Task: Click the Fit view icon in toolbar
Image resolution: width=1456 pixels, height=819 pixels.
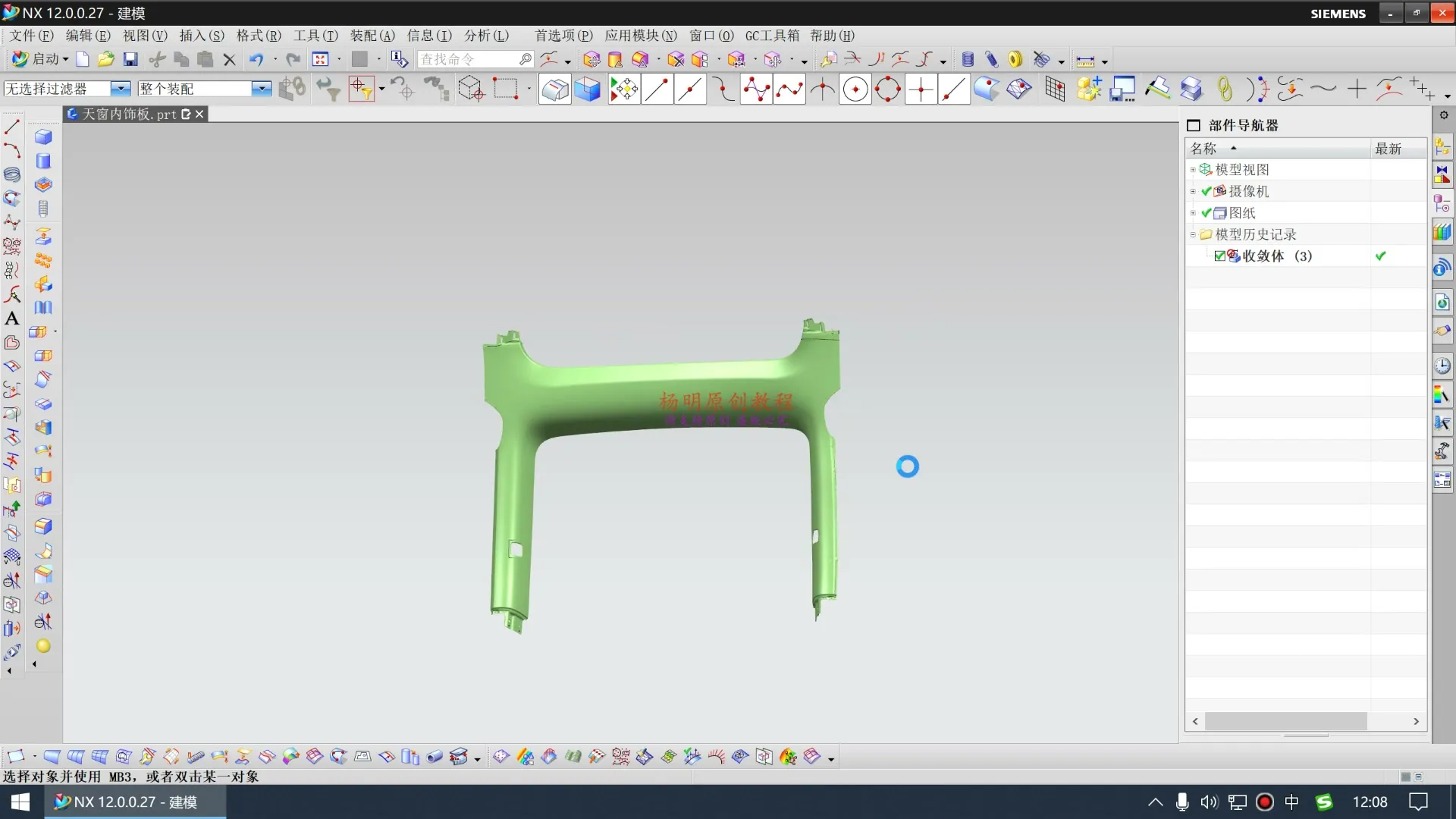Action: click(x=321, y=59)
